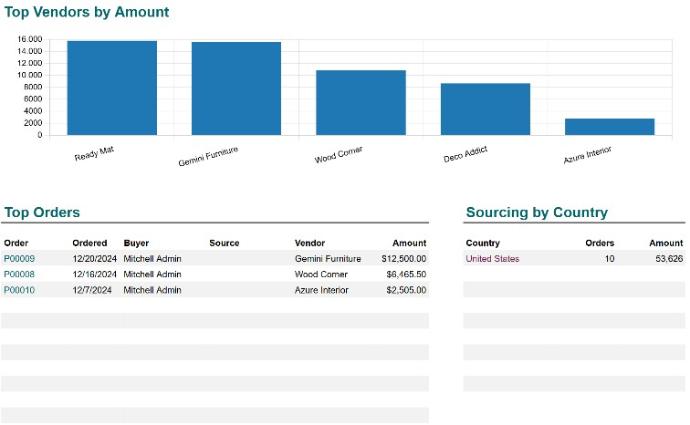The height and width of the screenshot is (425, 690).
Task: Click the 10,000 y-axis value
Action: (x=30, y=75)
